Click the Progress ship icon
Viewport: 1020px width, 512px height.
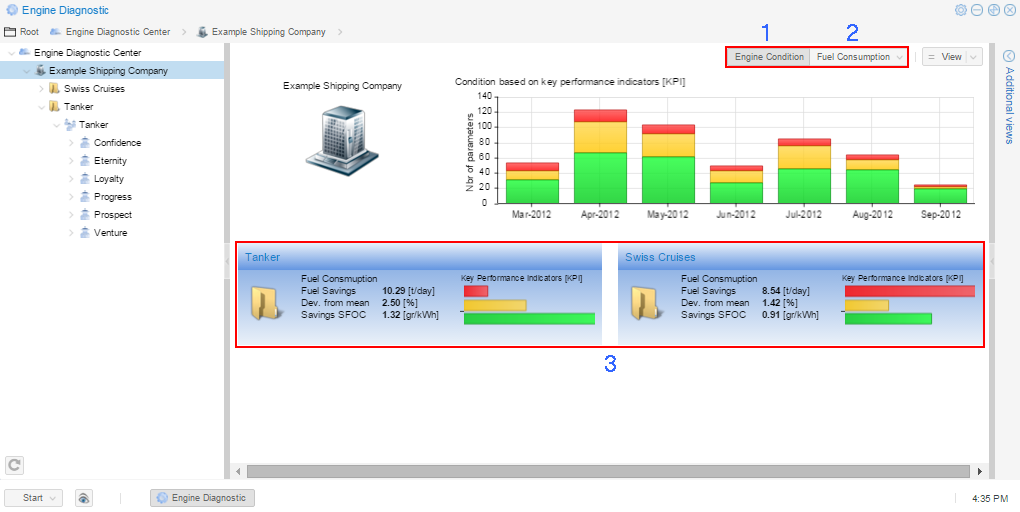(x=85, y=196)
